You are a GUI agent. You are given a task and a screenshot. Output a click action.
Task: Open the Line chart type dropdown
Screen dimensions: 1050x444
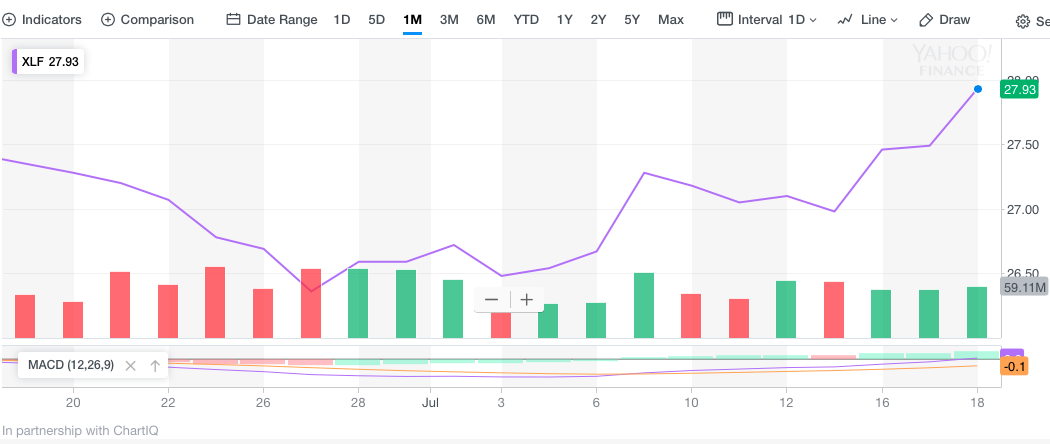[x=867, y=20]
